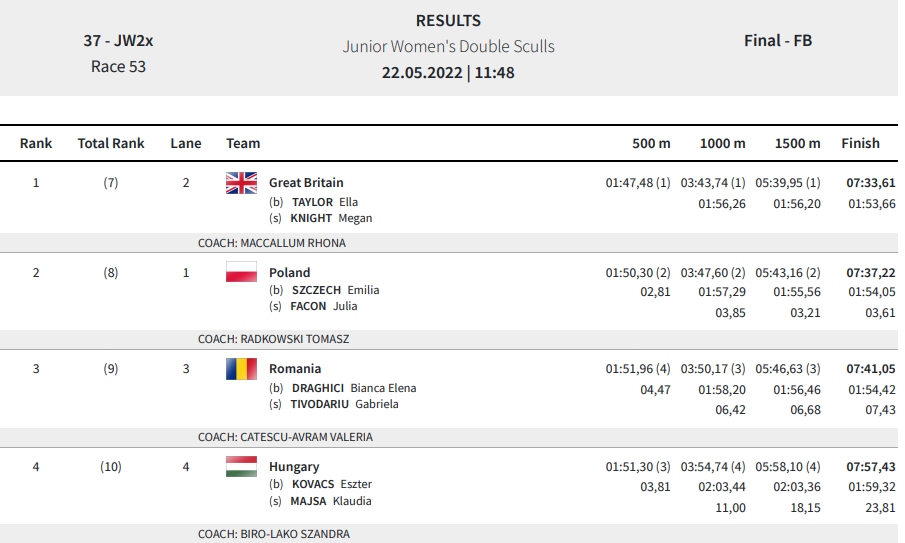Click the Romania flag icon

point(241,369)
